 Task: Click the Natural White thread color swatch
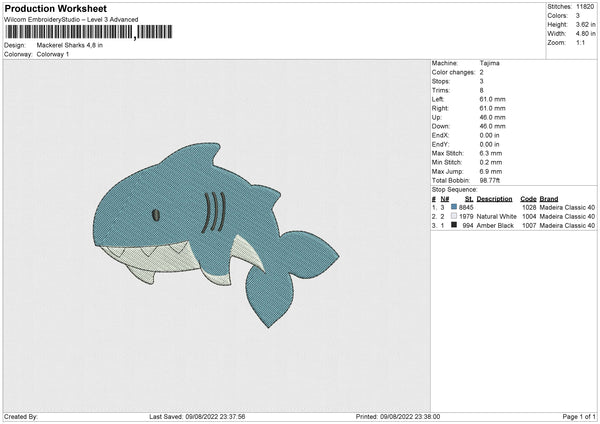click(454, 216)
